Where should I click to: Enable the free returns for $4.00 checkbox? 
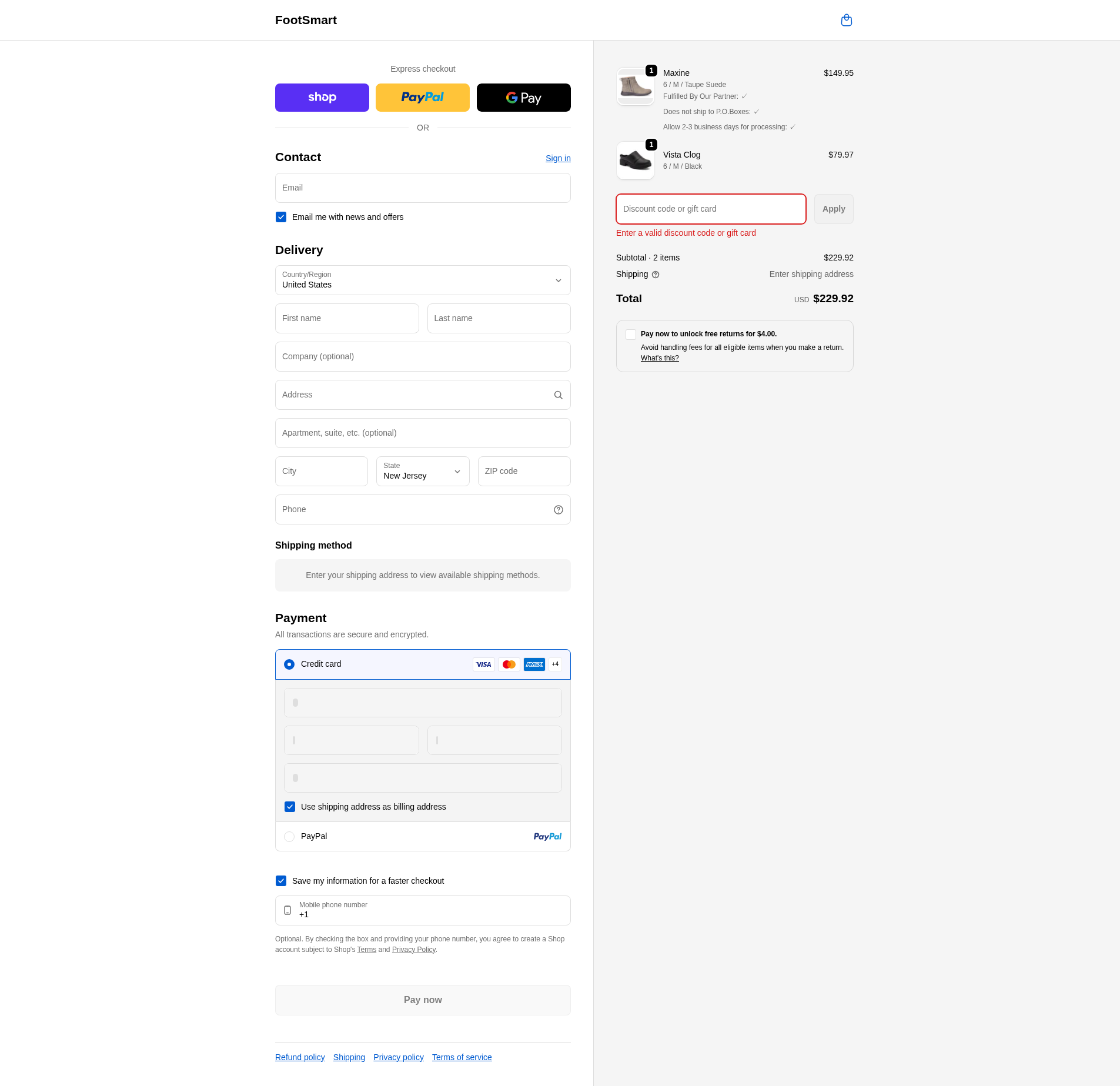click(x=631, y=335)
